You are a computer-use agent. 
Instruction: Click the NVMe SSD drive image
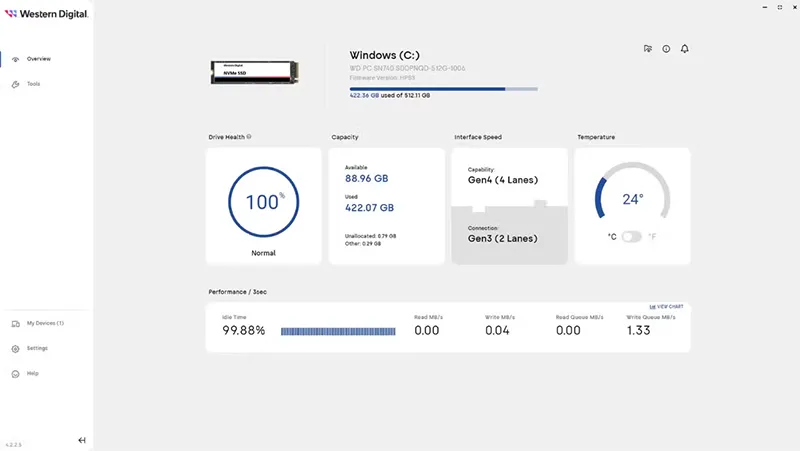[x=258, y=73]
